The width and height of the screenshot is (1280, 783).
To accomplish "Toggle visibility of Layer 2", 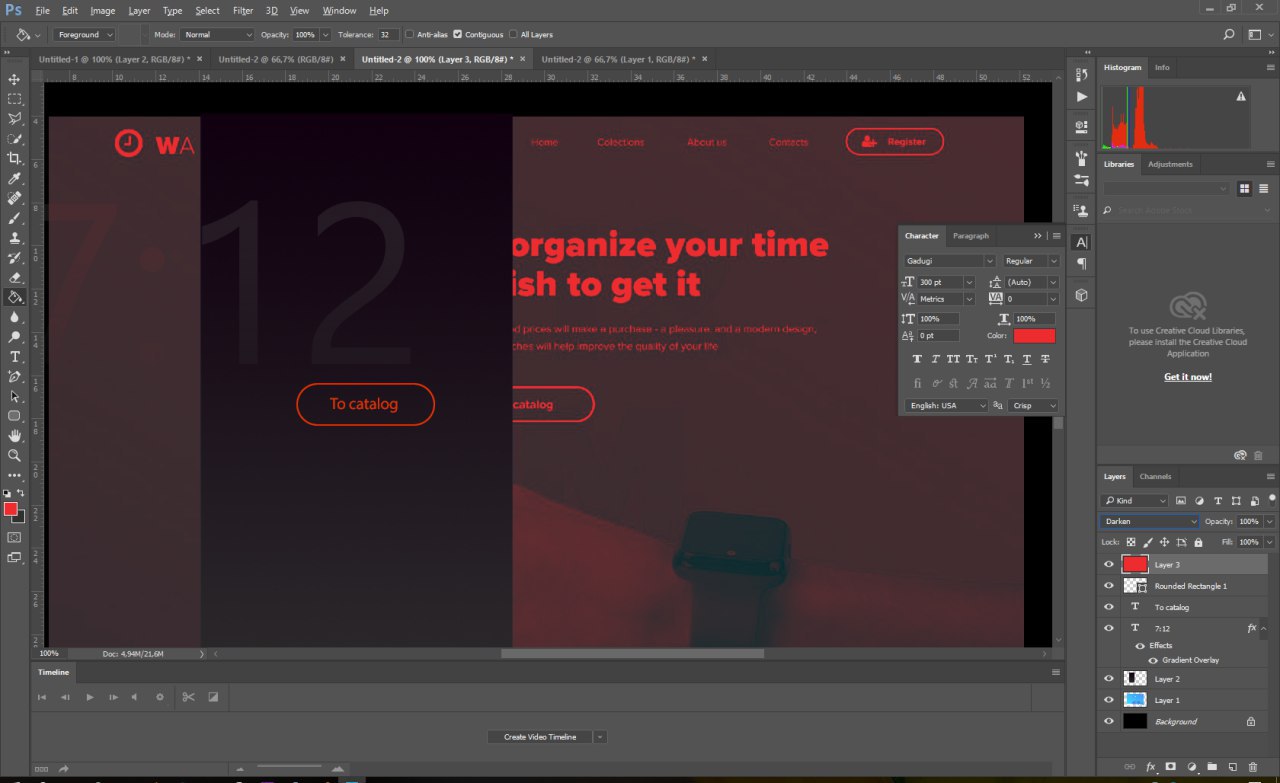I will point(1108,679).
